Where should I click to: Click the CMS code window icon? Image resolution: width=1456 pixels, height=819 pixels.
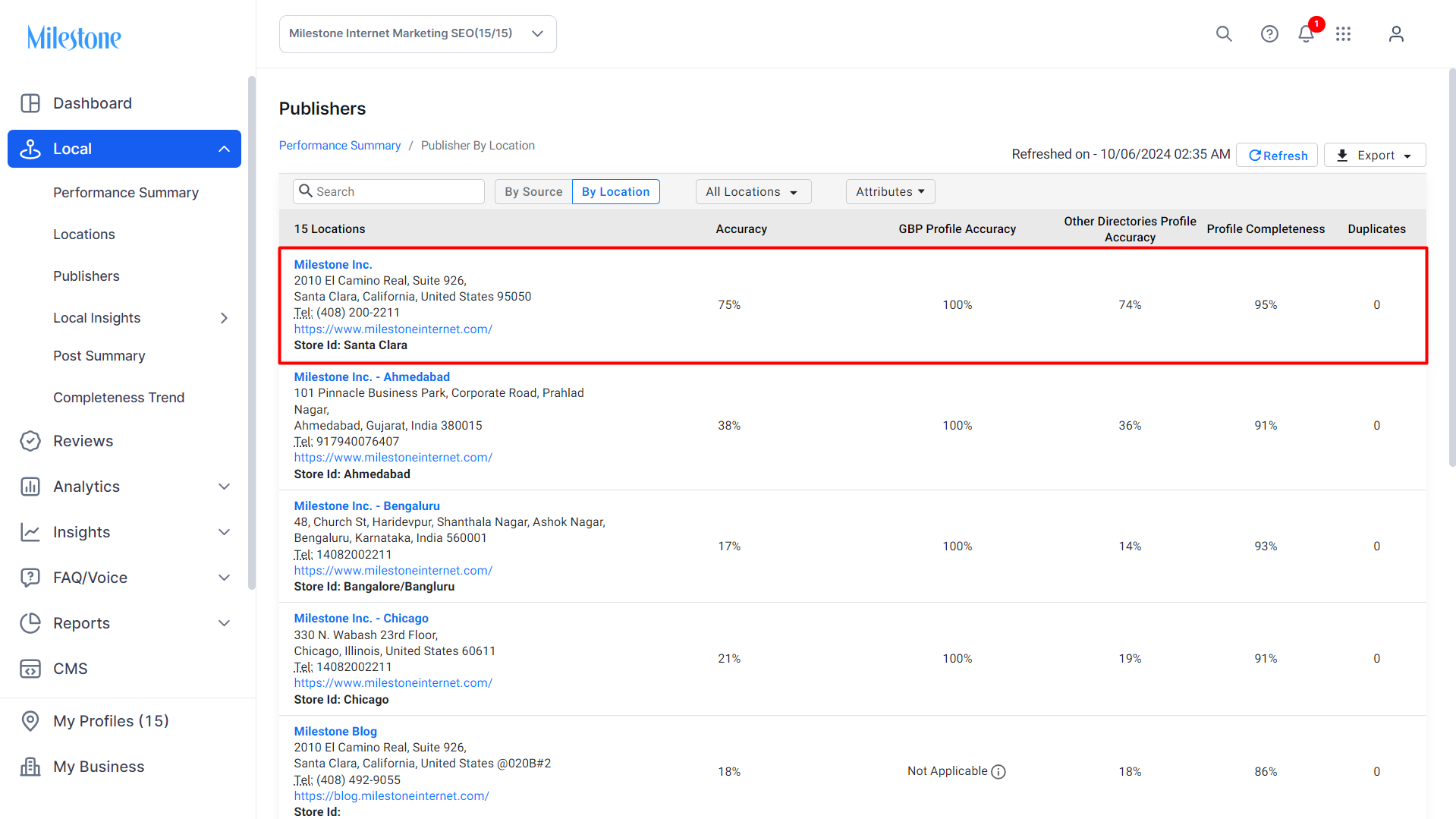30,669
